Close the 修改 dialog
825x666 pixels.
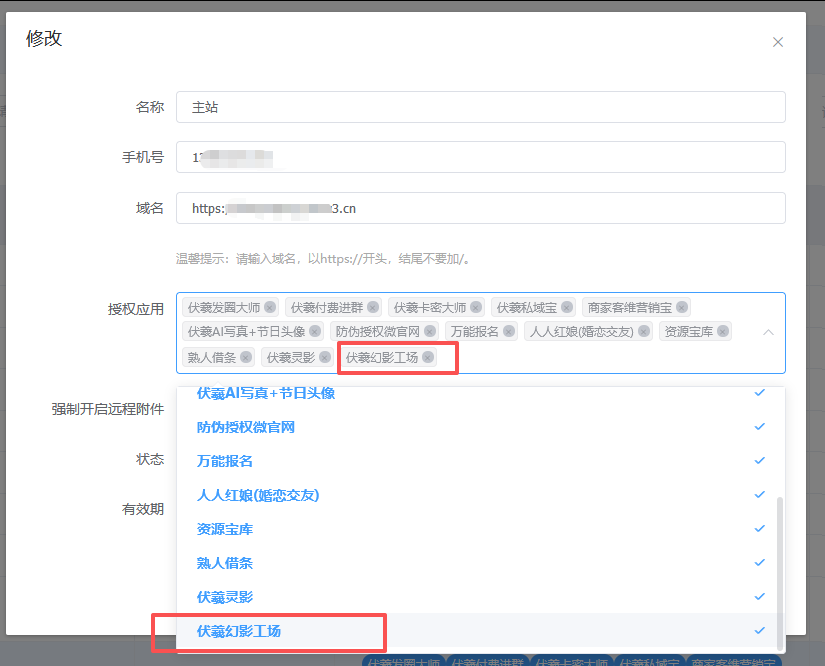click(x=778, y=42)
